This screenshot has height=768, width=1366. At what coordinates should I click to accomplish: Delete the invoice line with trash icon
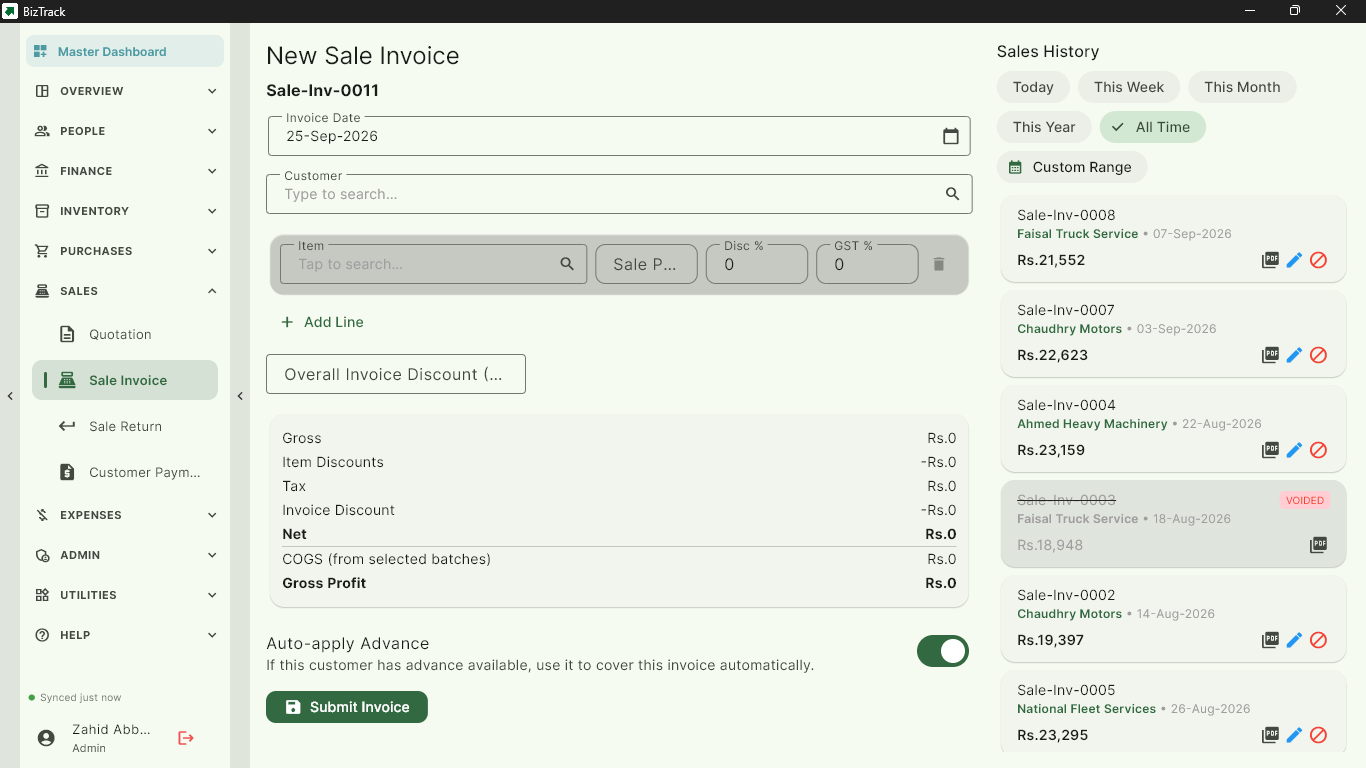point(938,264)
